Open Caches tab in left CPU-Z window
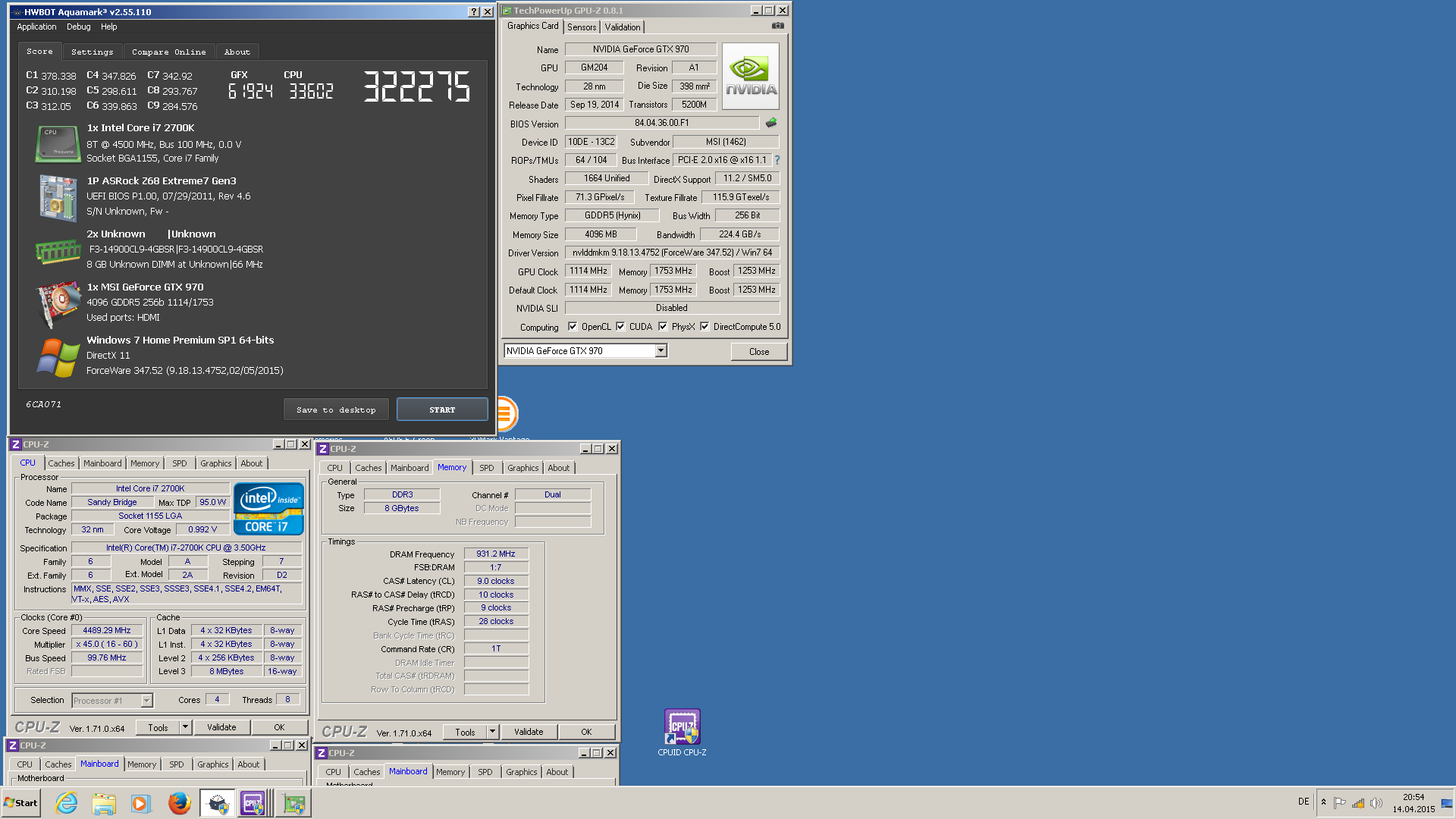Screen dimensions: 1456x819 [x=61, y=463]
